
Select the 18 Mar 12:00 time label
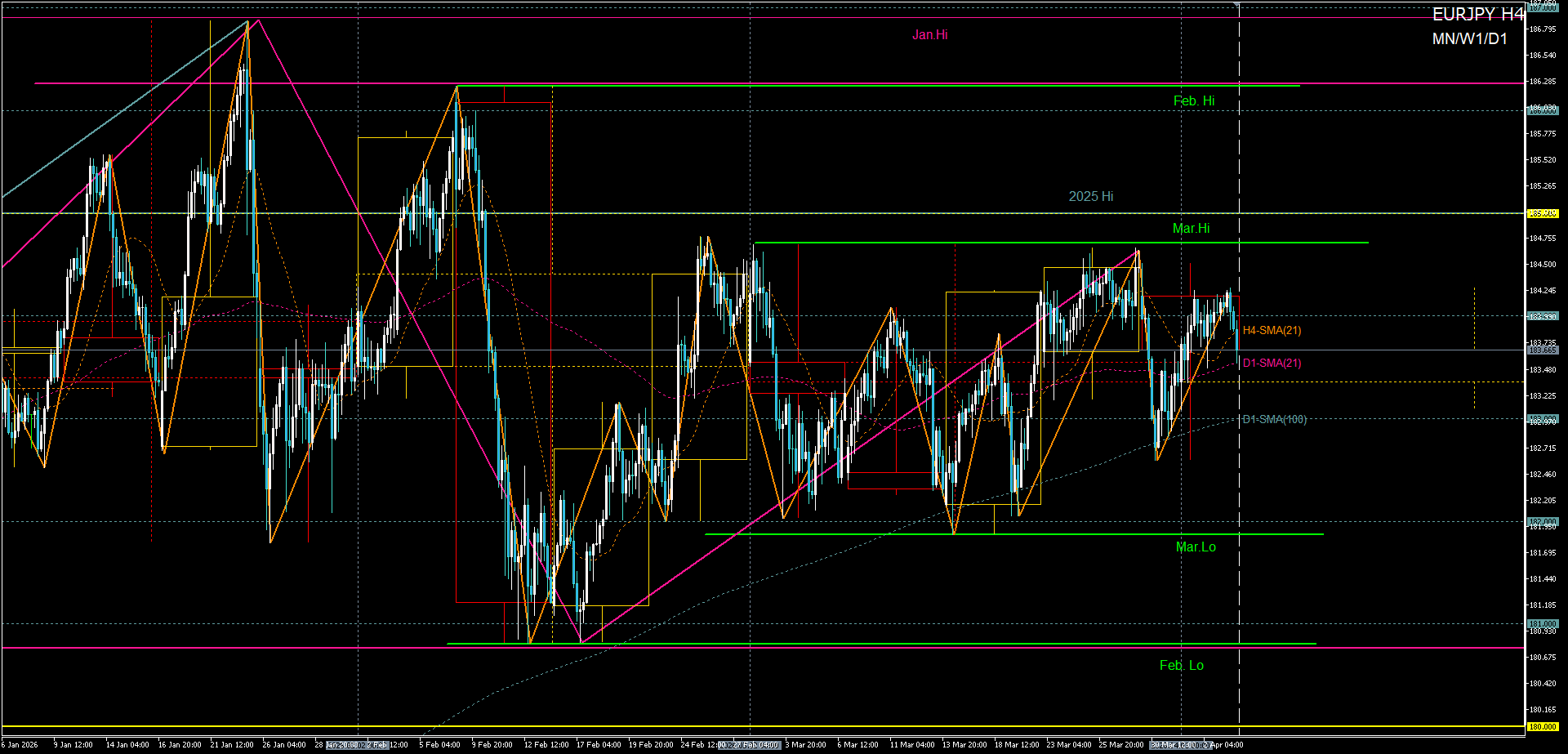tap(1017, 745)
